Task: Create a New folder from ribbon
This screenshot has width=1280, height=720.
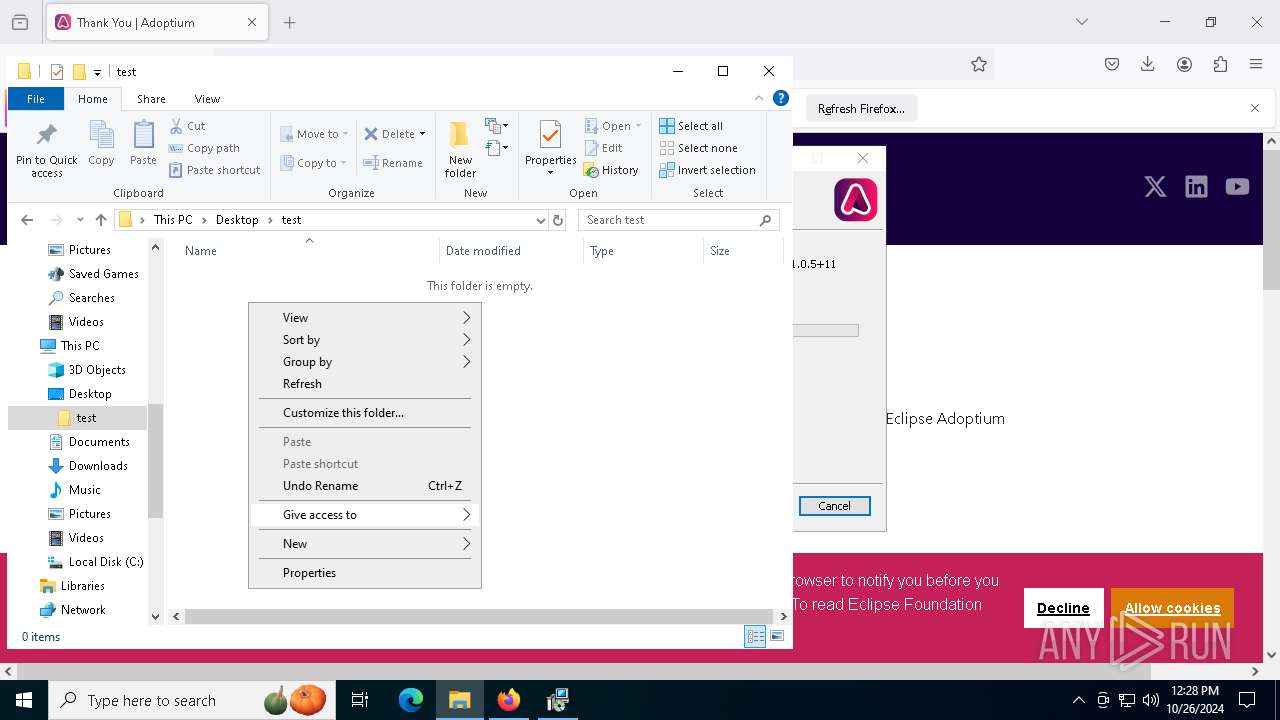Action: (x=460, y=149)
